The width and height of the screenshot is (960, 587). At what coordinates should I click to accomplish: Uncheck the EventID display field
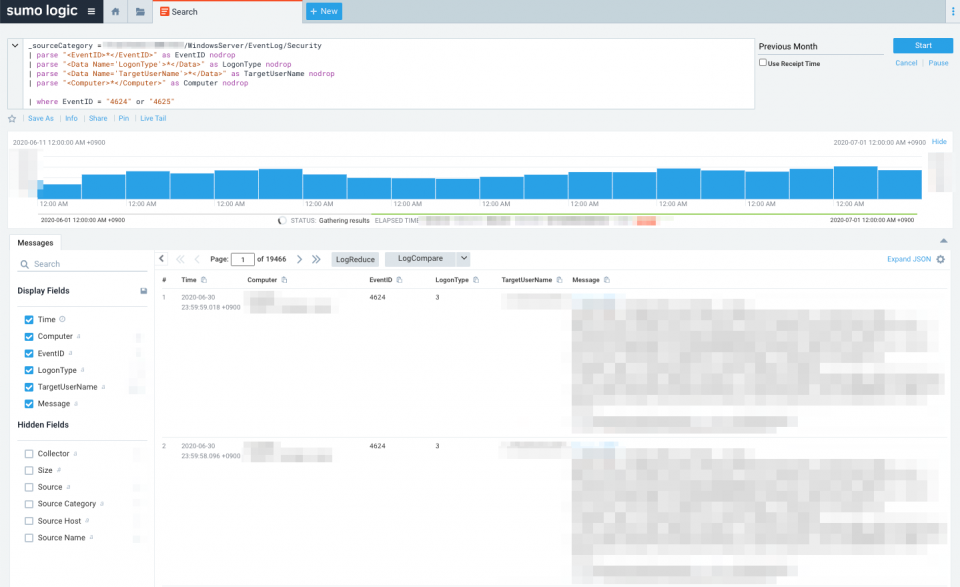(29, 353)
